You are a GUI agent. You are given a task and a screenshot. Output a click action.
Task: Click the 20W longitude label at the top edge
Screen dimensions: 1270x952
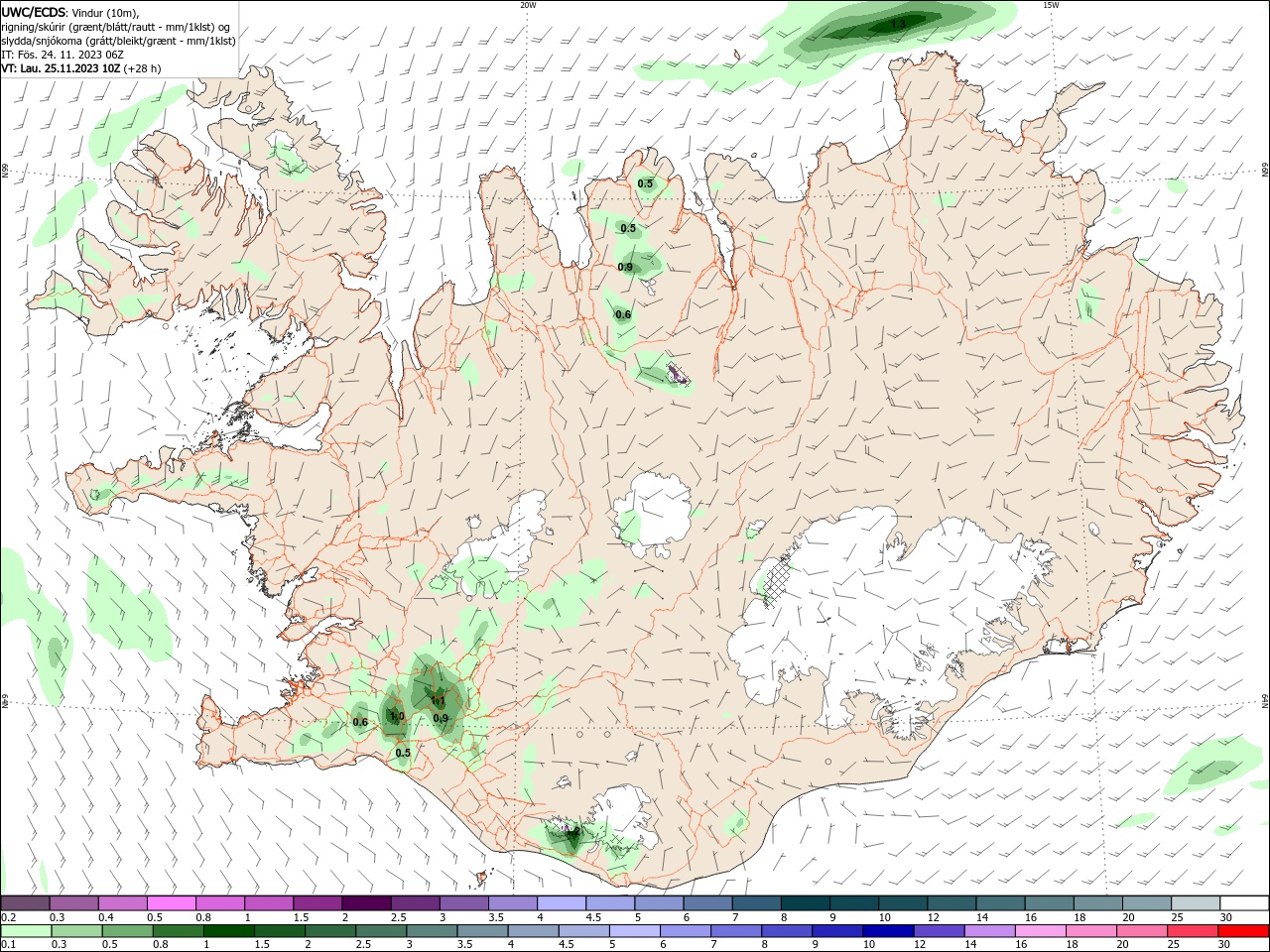pos(528,5)
